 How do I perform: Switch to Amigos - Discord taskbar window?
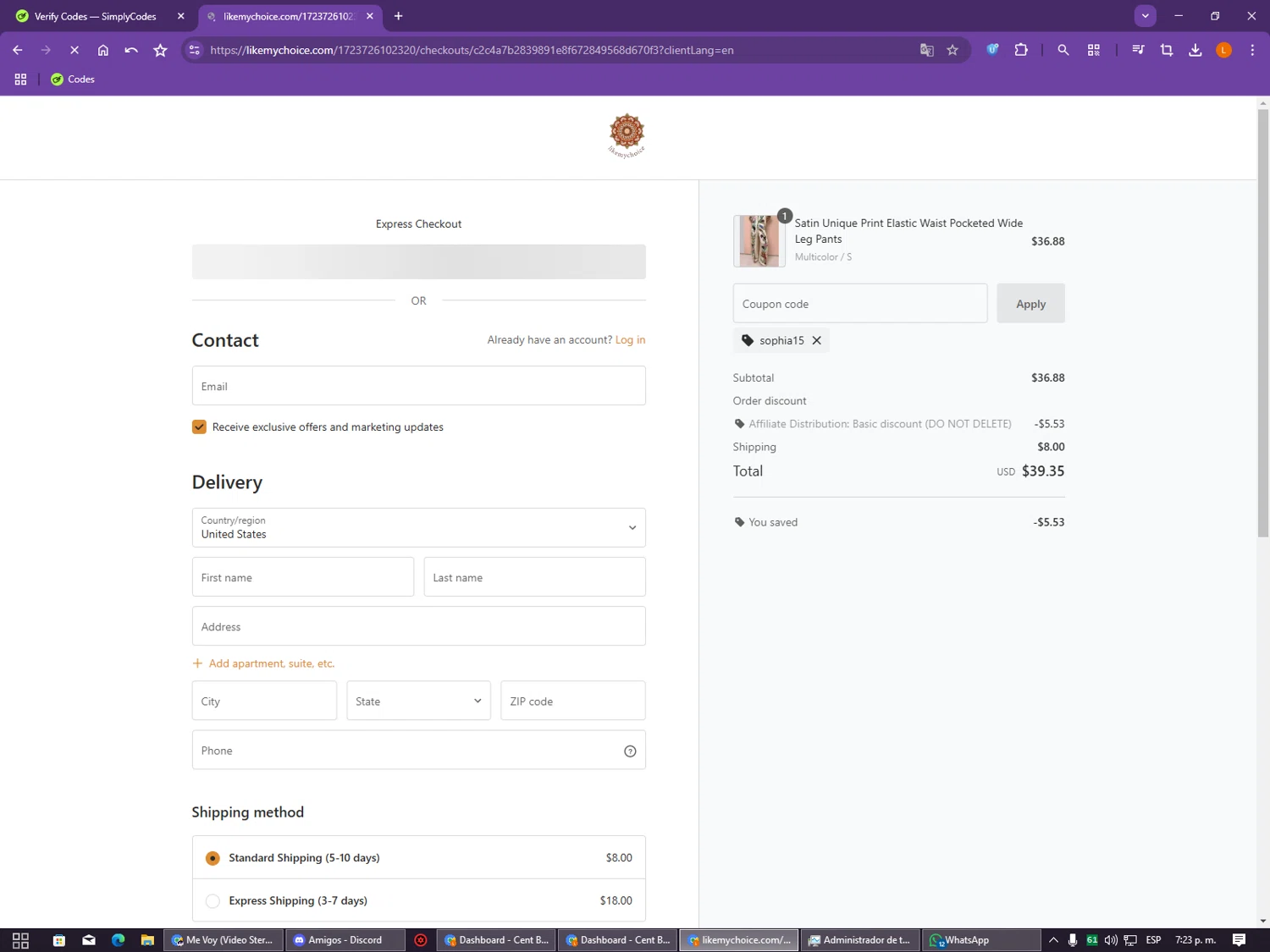click(x=345, y=940)
